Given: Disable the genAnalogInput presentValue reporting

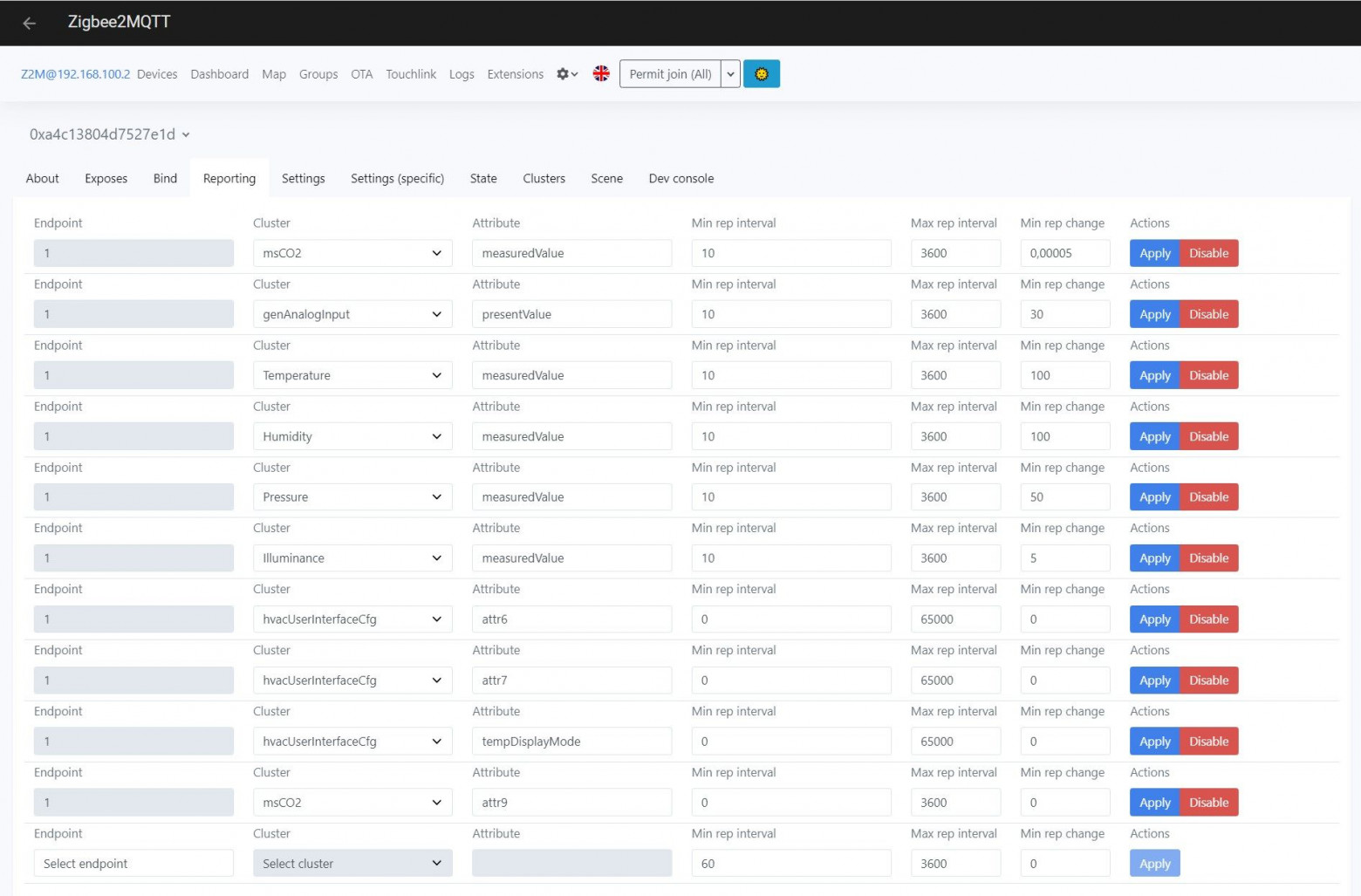Looking at the screenshot, I should coord(1209,314).
